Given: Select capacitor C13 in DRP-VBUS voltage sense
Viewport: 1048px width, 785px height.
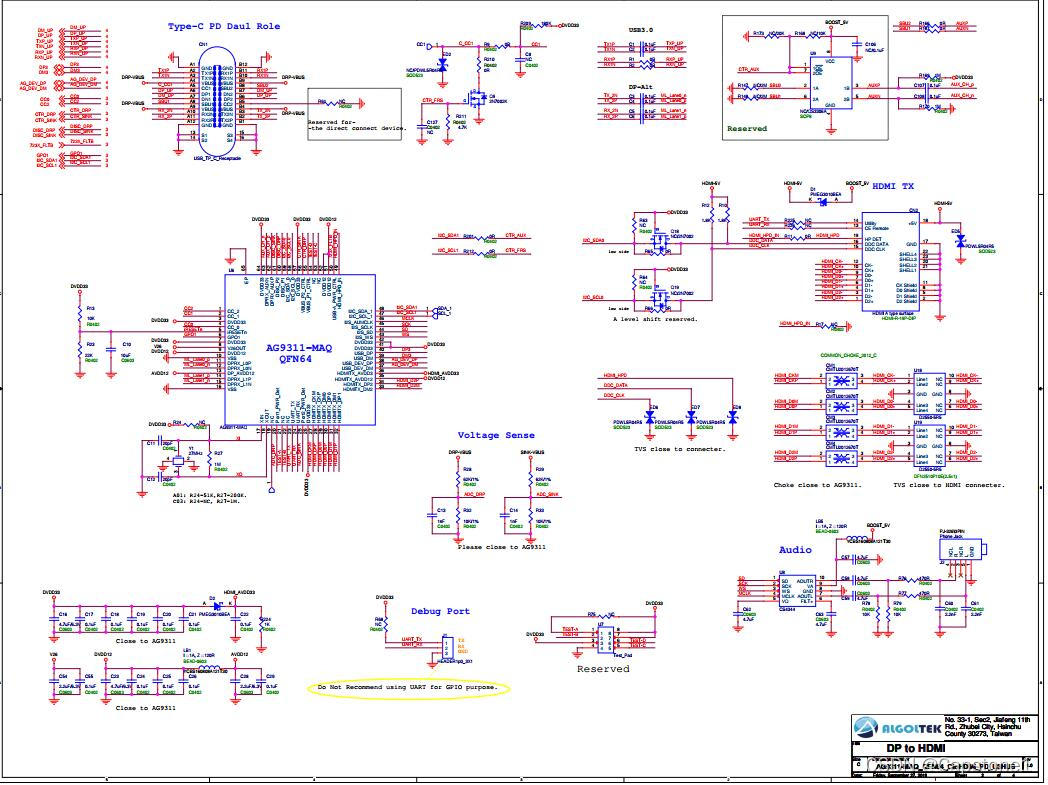Looking at the screenshot, I should pos(434,514).
